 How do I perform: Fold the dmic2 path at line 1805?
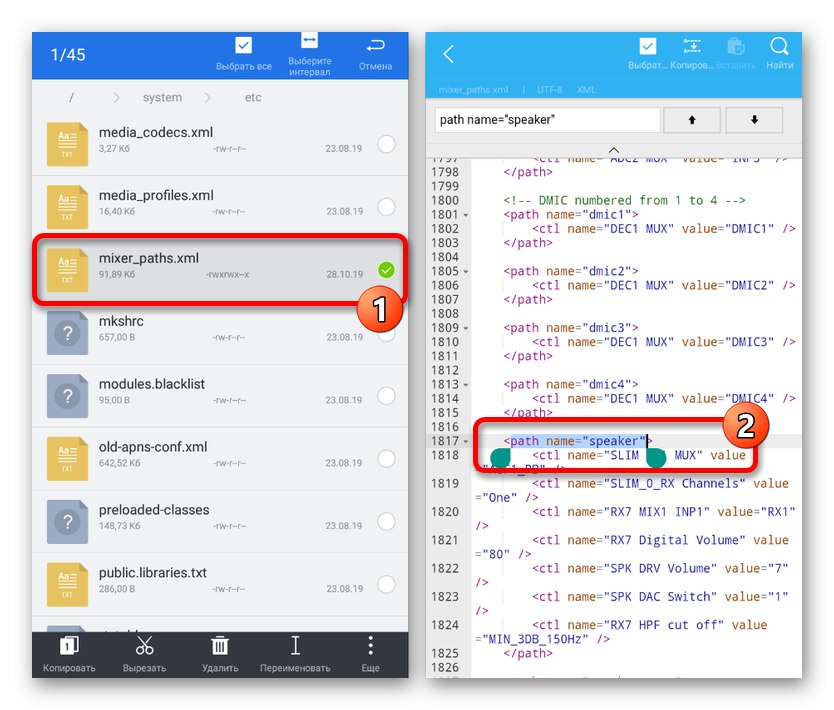click(x=466, y=272)
